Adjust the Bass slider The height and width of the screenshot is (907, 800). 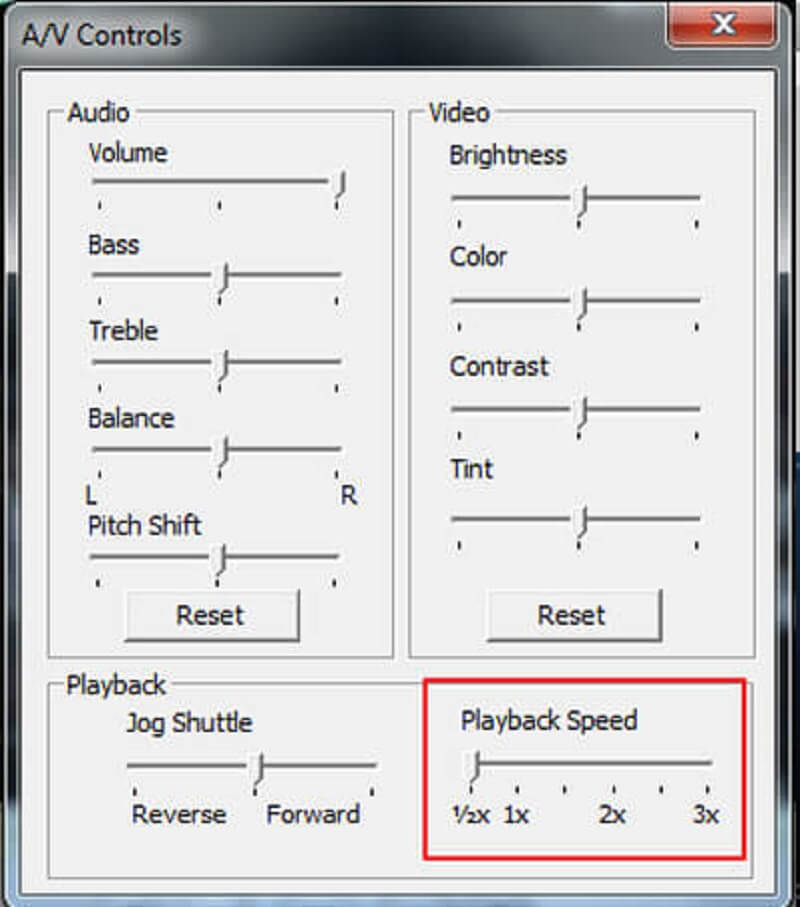[222, 276]
